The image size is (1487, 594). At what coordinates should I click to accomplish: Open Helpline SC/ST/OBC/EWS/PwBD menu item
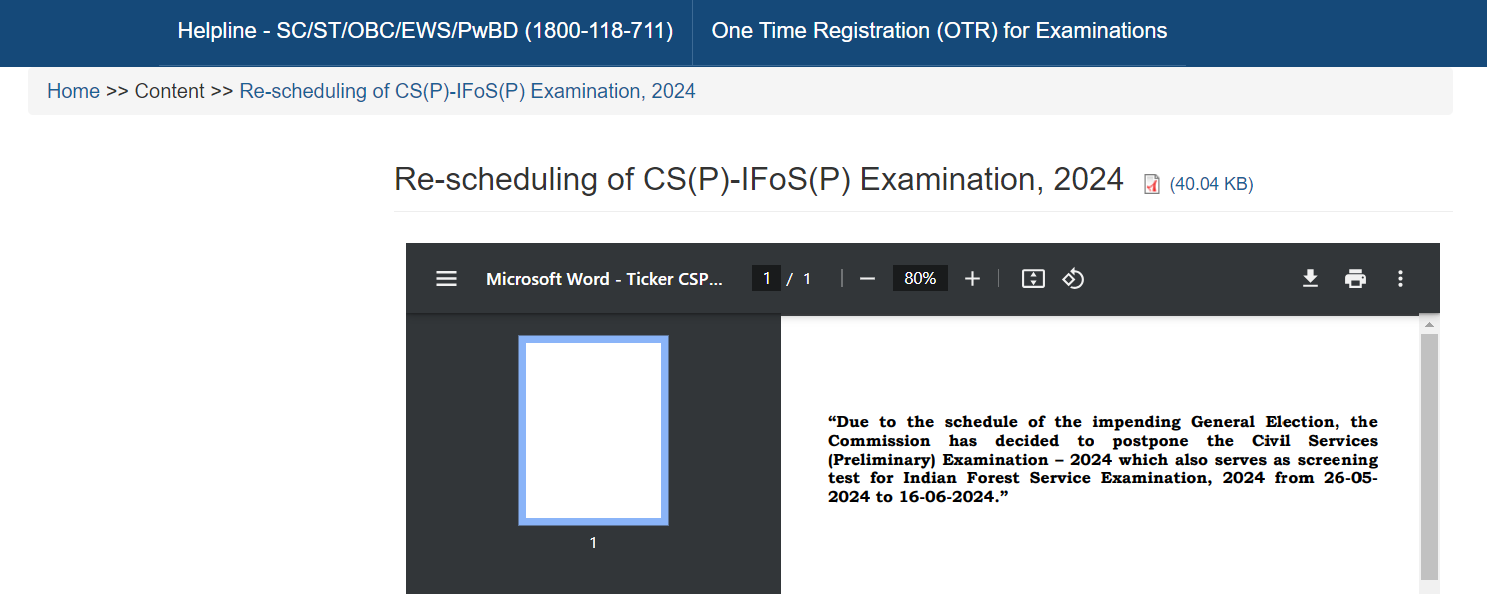click(425, 31)
